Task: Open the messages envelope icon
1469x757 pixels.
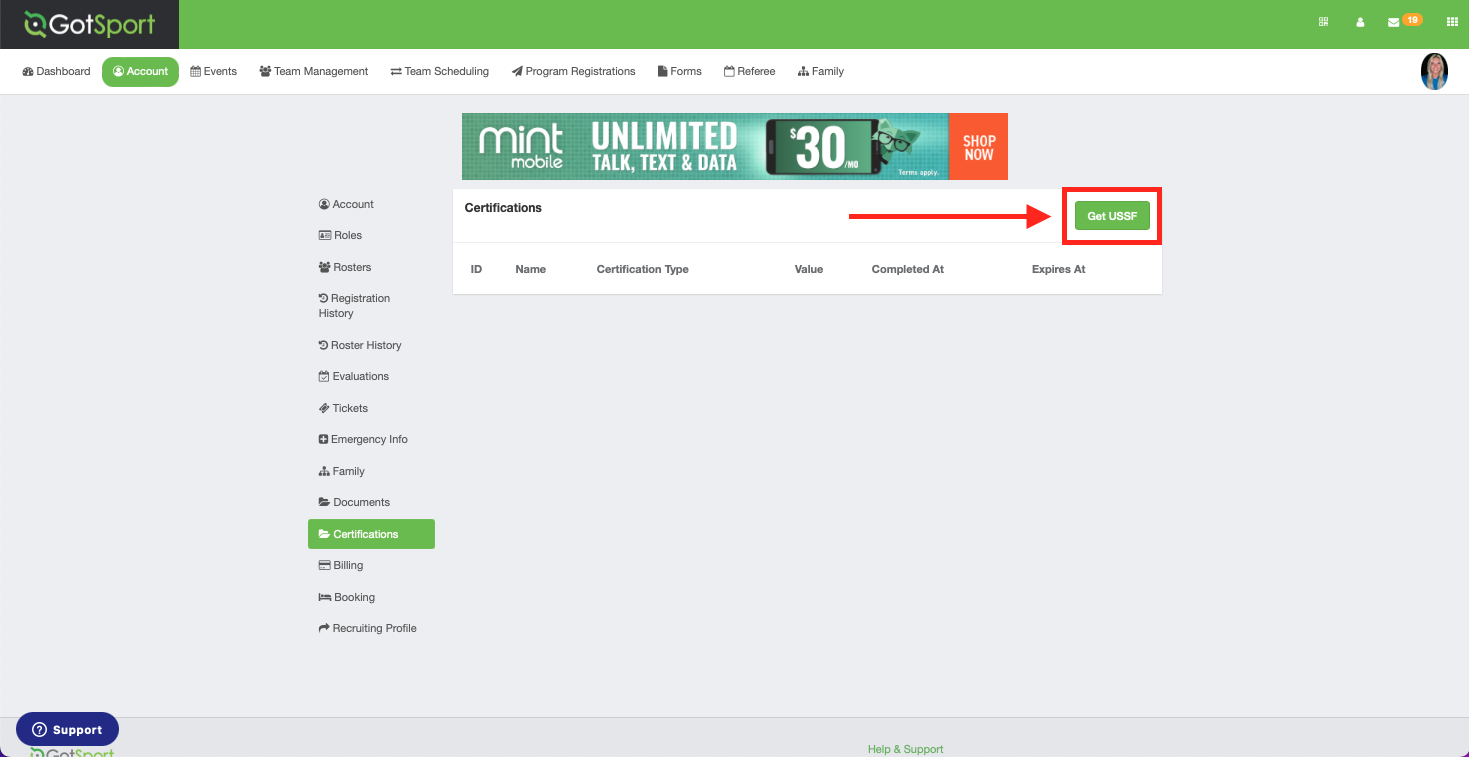Action: click(x=1393, y=22)
